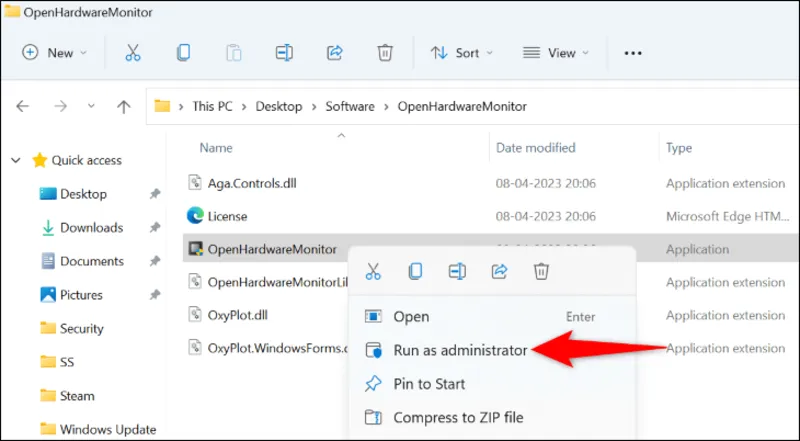Click the Paste icon in the top toolbar

234,53
